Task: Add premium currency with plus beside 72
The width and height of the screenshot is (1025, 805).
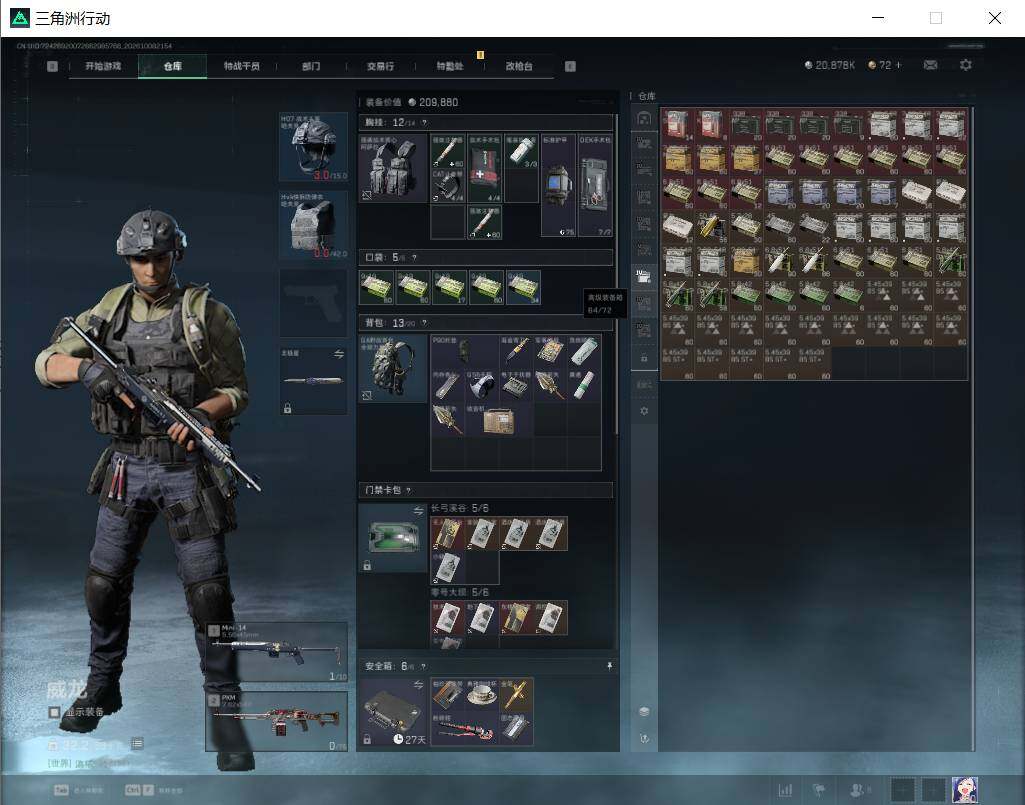Action: [x=899, y=65]
